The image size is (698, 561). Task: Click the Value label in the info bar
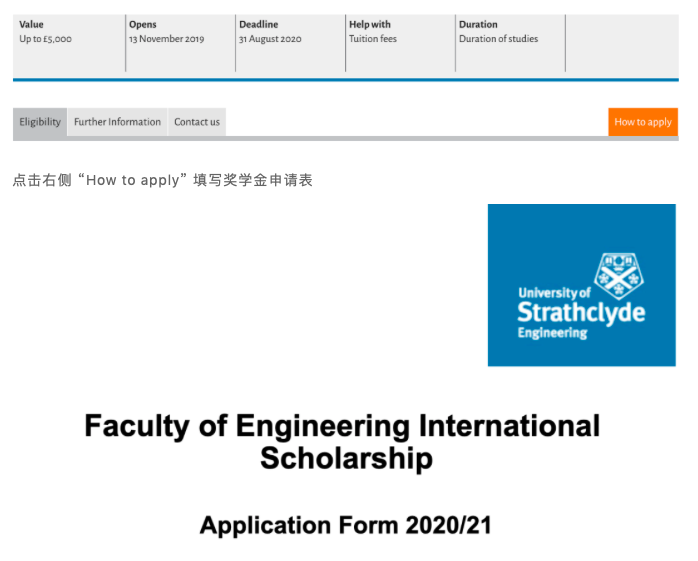click(x=32, y=25)
